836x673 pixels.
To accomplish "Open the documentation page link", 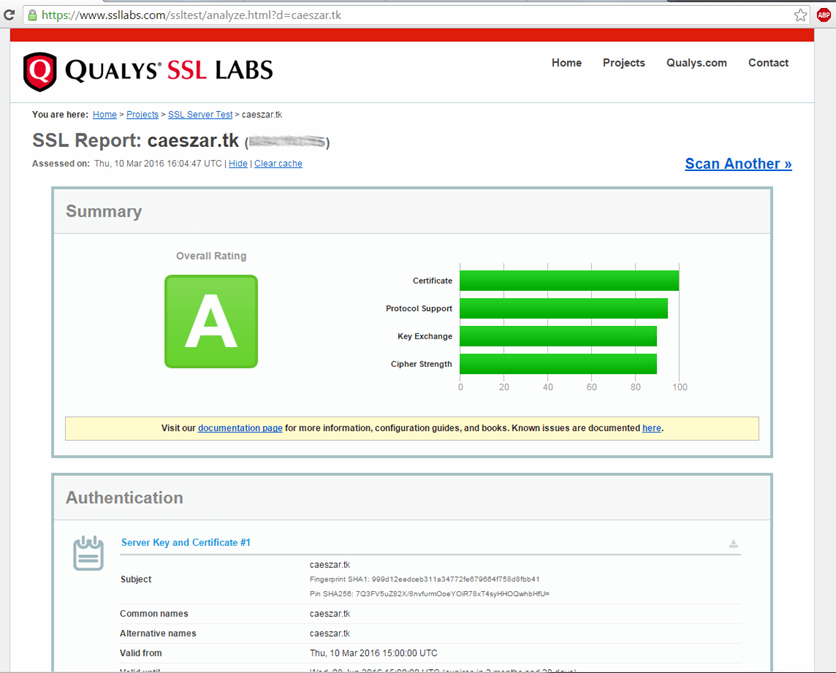I will (240, 428).
